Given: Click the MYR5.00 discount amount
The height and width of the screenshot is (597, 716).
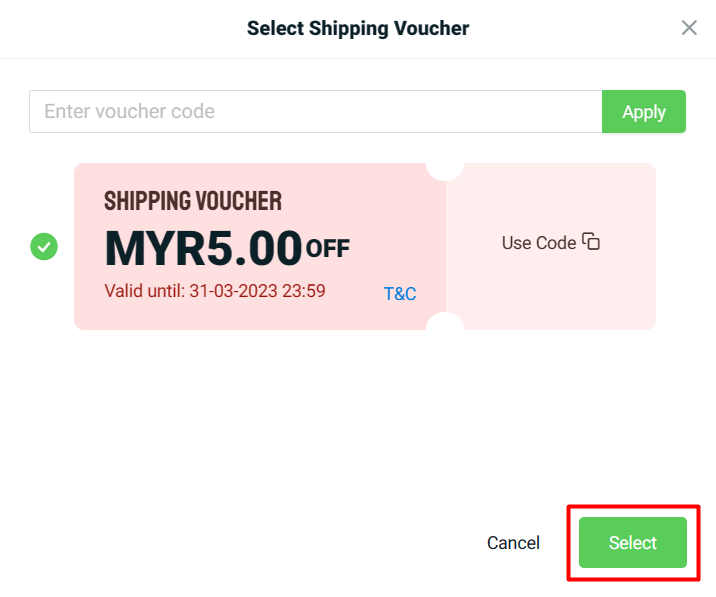Looking at the screenshot, I should pyautogui.click(x=203, y=248).
